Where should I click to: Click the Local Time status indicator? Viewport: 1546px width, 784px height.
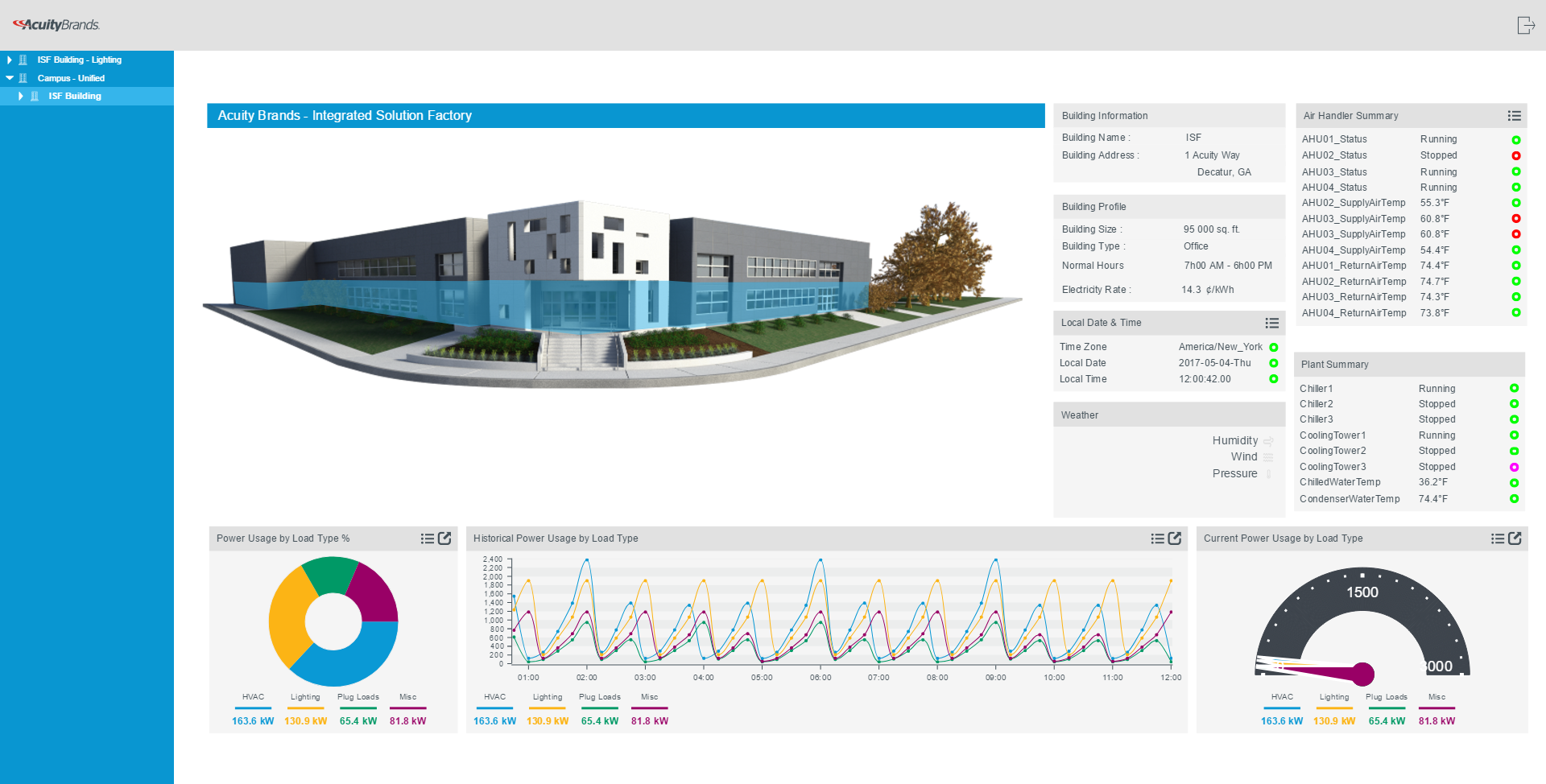tap(1274, 379)
